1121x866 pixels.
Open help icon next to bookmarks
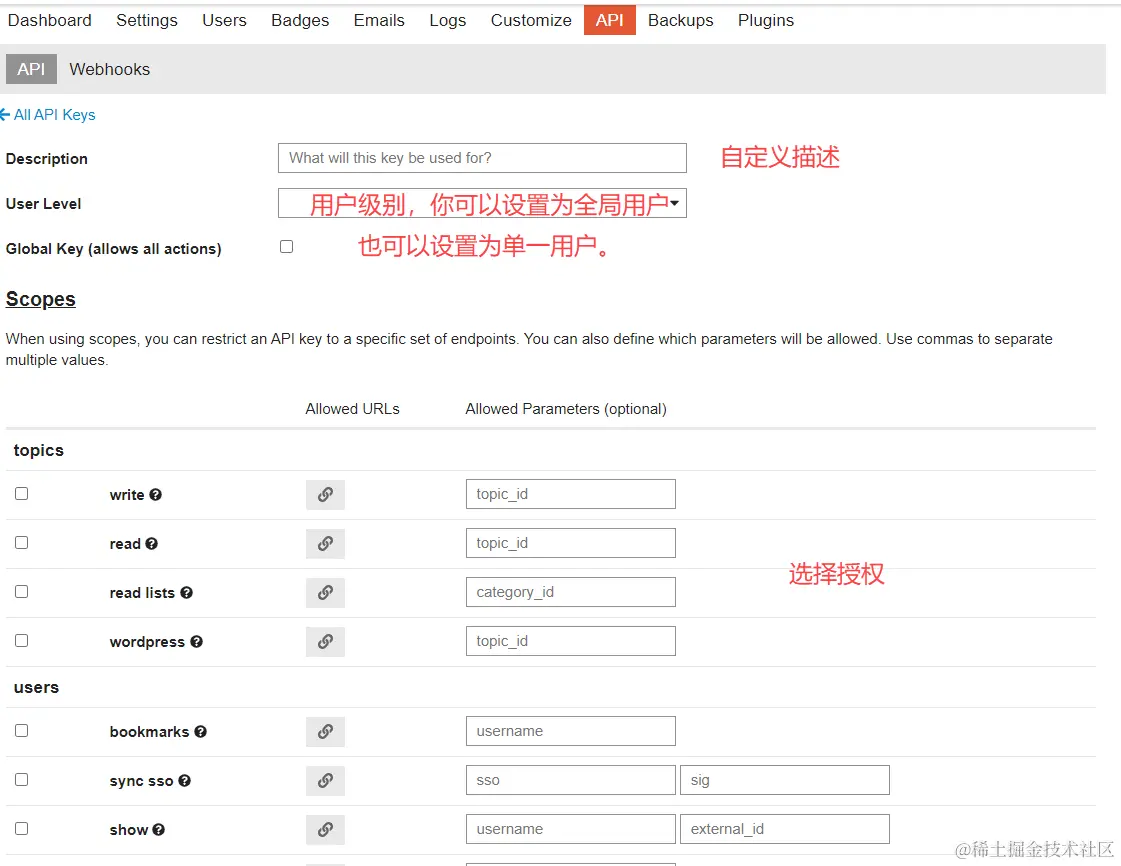coord(201,732)
